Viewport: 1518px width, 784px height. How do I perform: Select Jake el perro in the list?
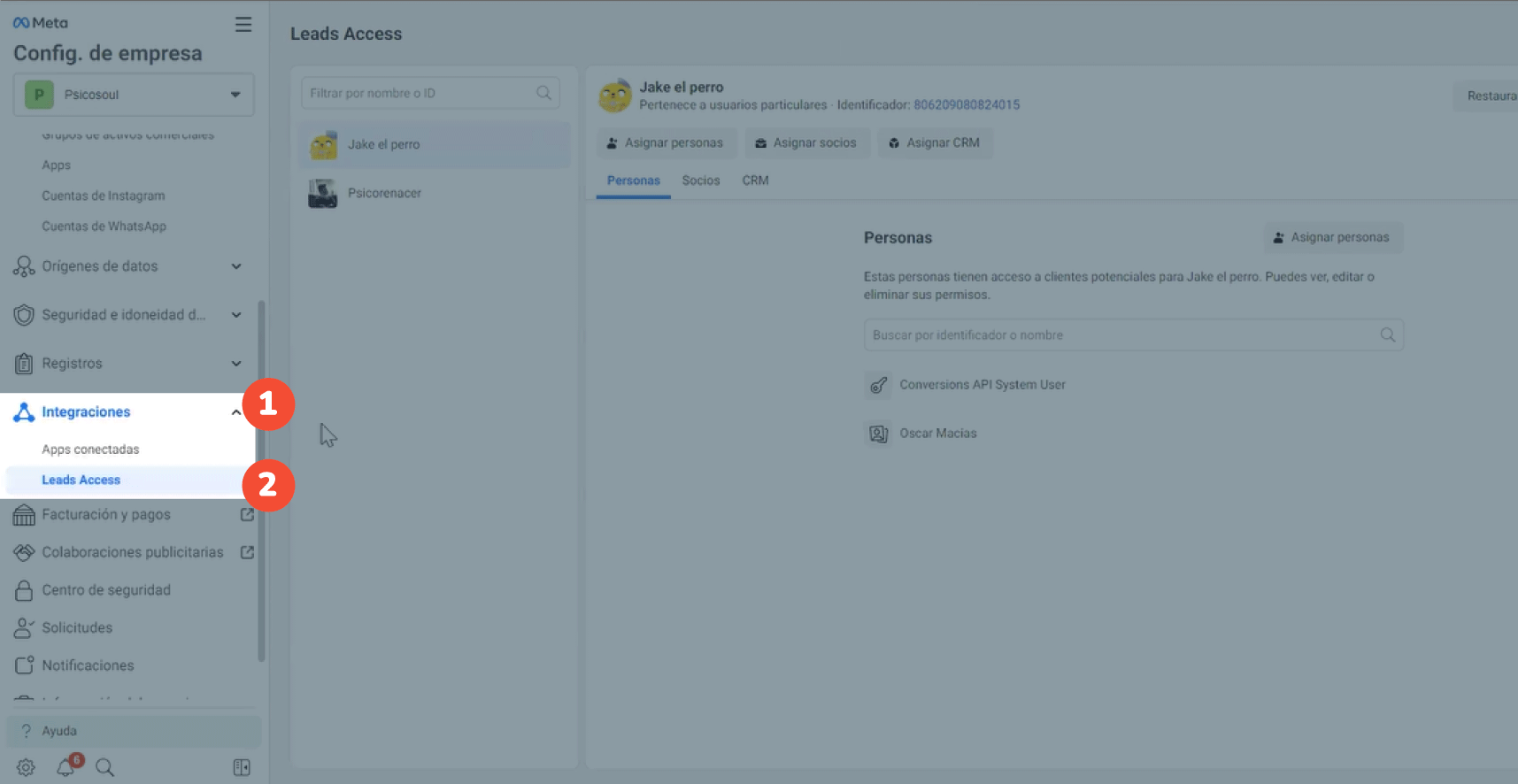coord(435,144)
